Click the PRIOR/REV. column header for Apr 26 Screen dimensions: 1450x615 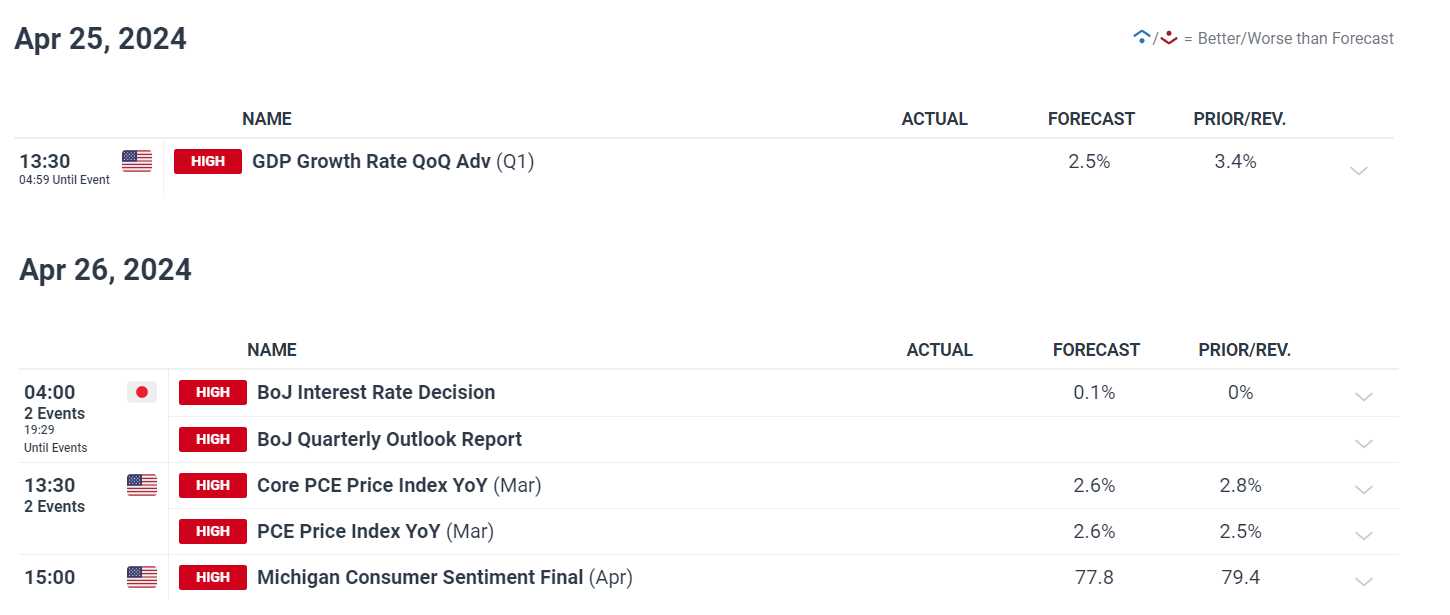pos(1245,350)
